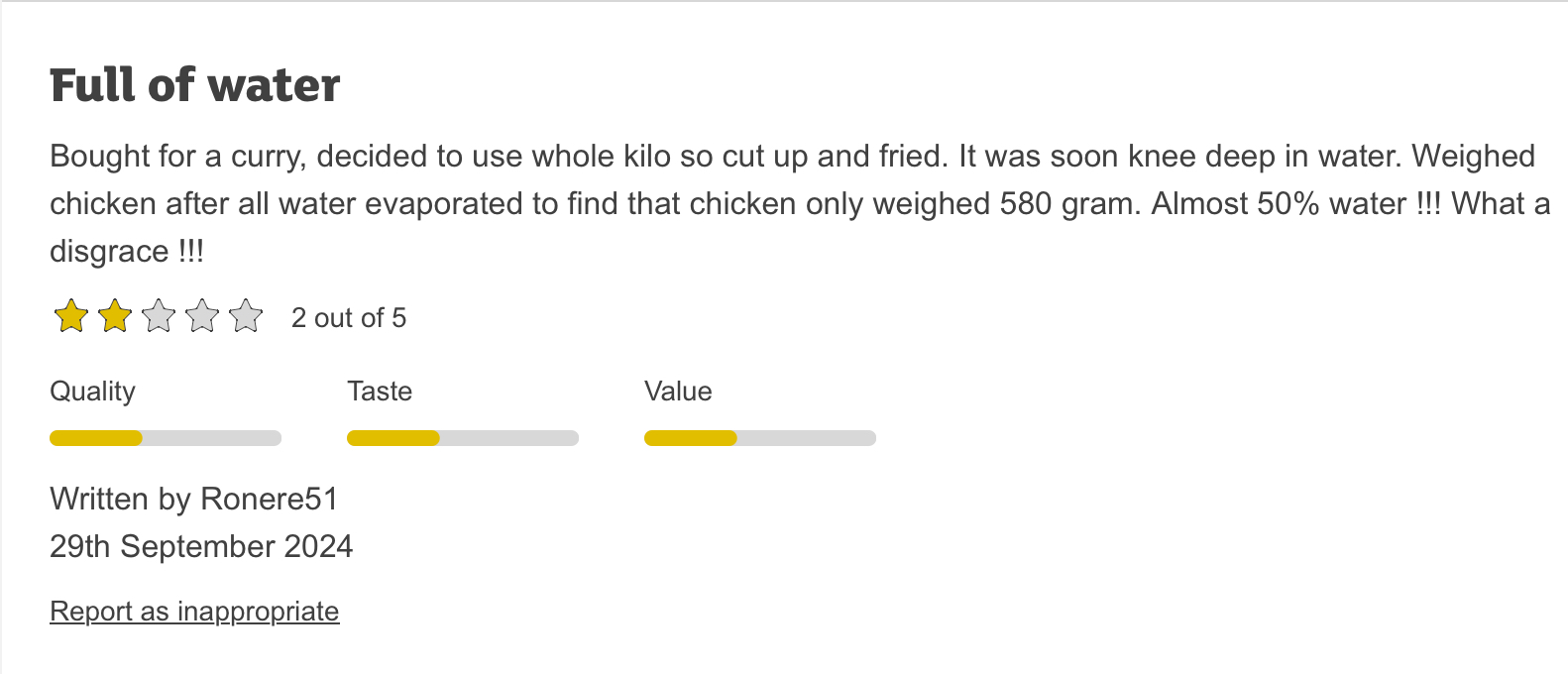Click the Taste rating bar

click(463, 438)
